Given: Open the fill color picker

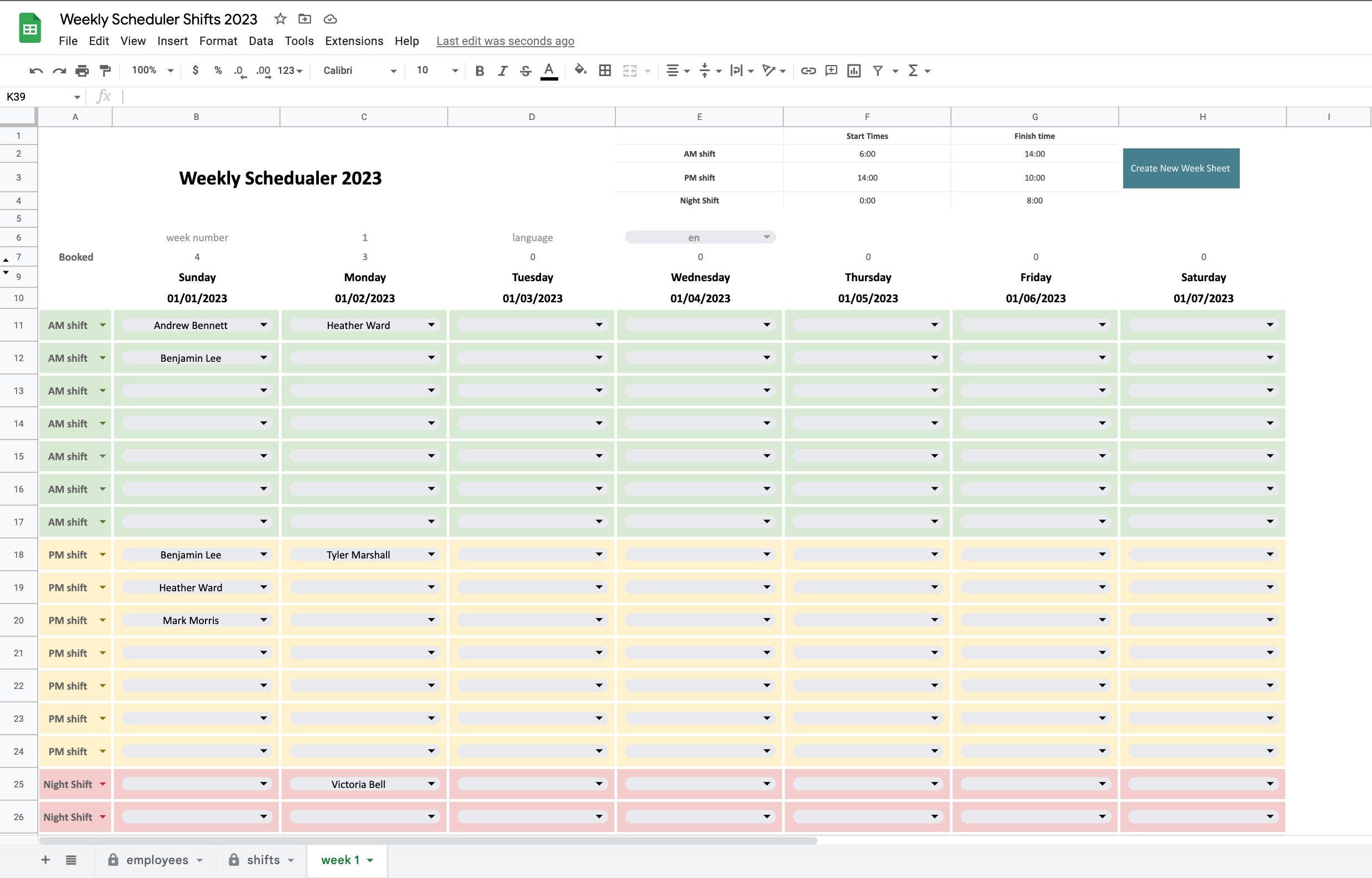Looking at the screenshot, I should pos(579,70).
